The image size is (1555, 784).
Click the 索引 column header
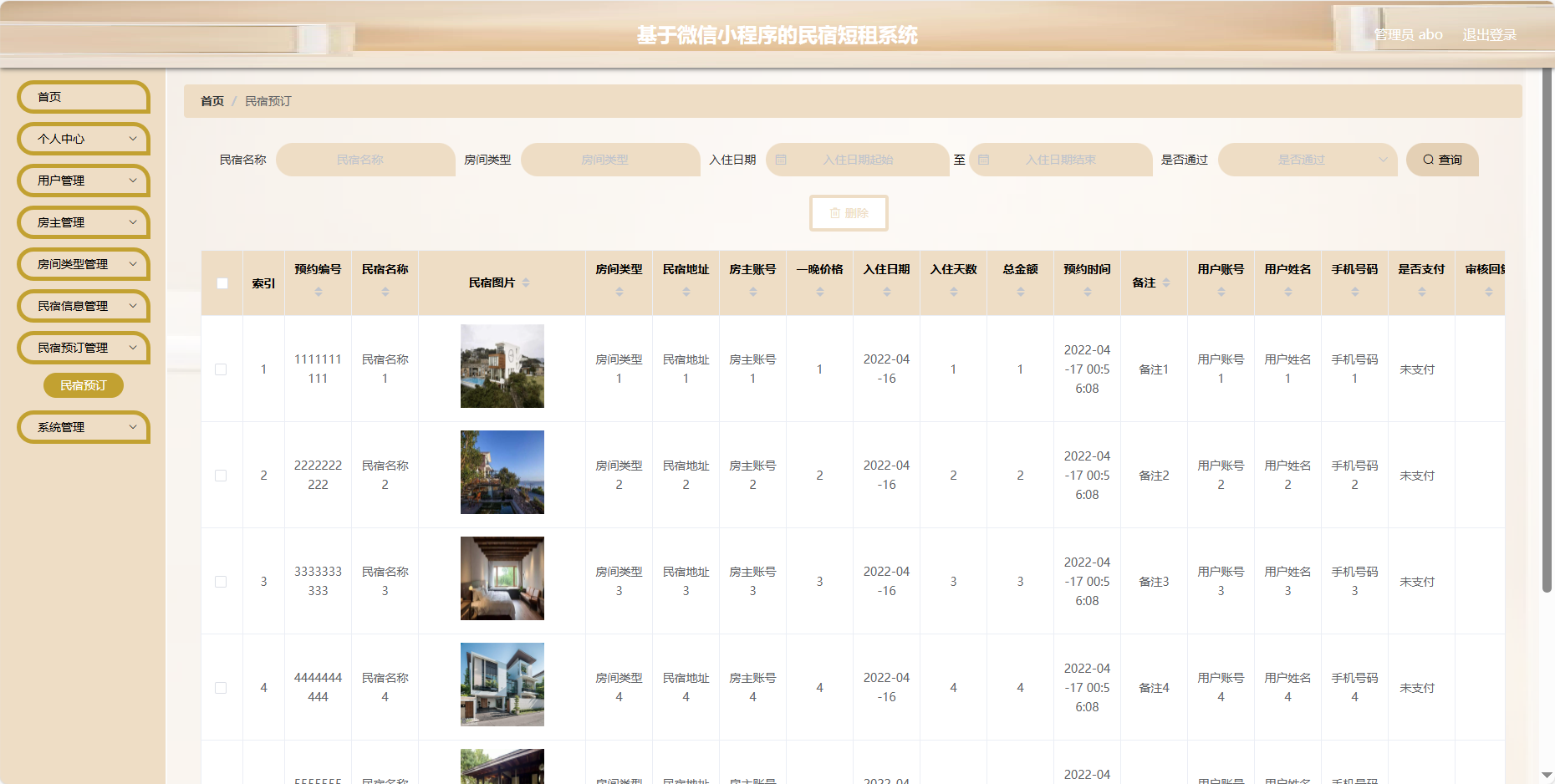(263, 283)
